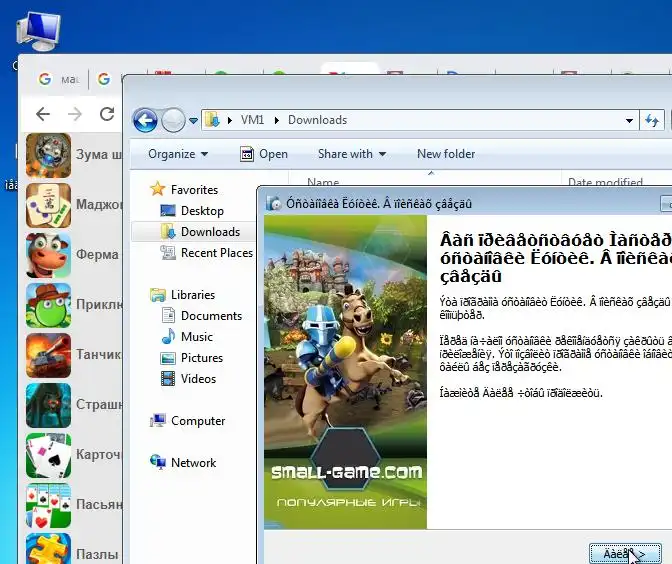This screenshot has width=672, height=564.
Task: Click the folder icon in Explorer address bar
Action: [212, 120]
